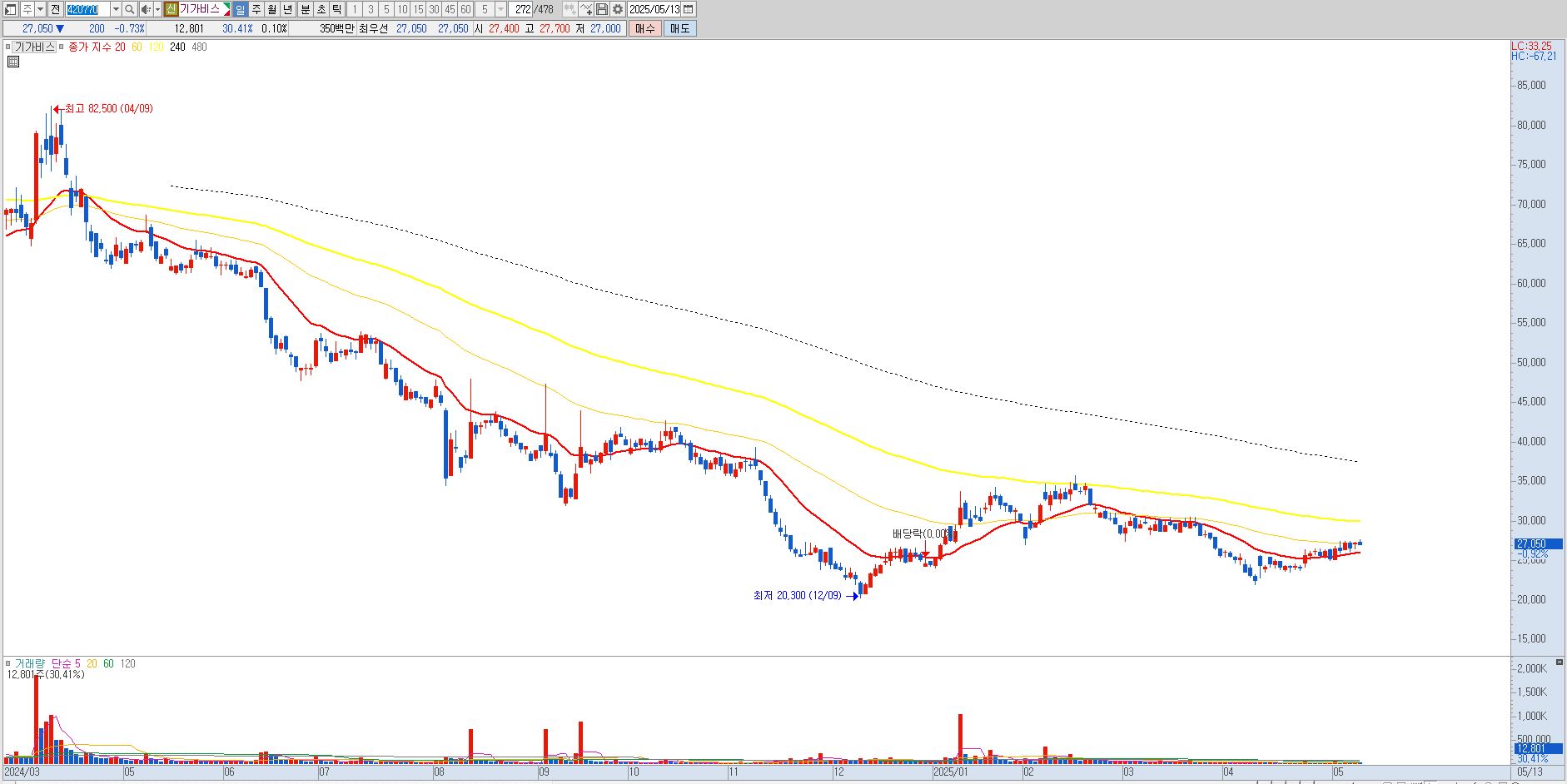This screenshot has height=784, width=1567.
Task: Click square marker beside 기가비스 legend
Action: (8, 47)
